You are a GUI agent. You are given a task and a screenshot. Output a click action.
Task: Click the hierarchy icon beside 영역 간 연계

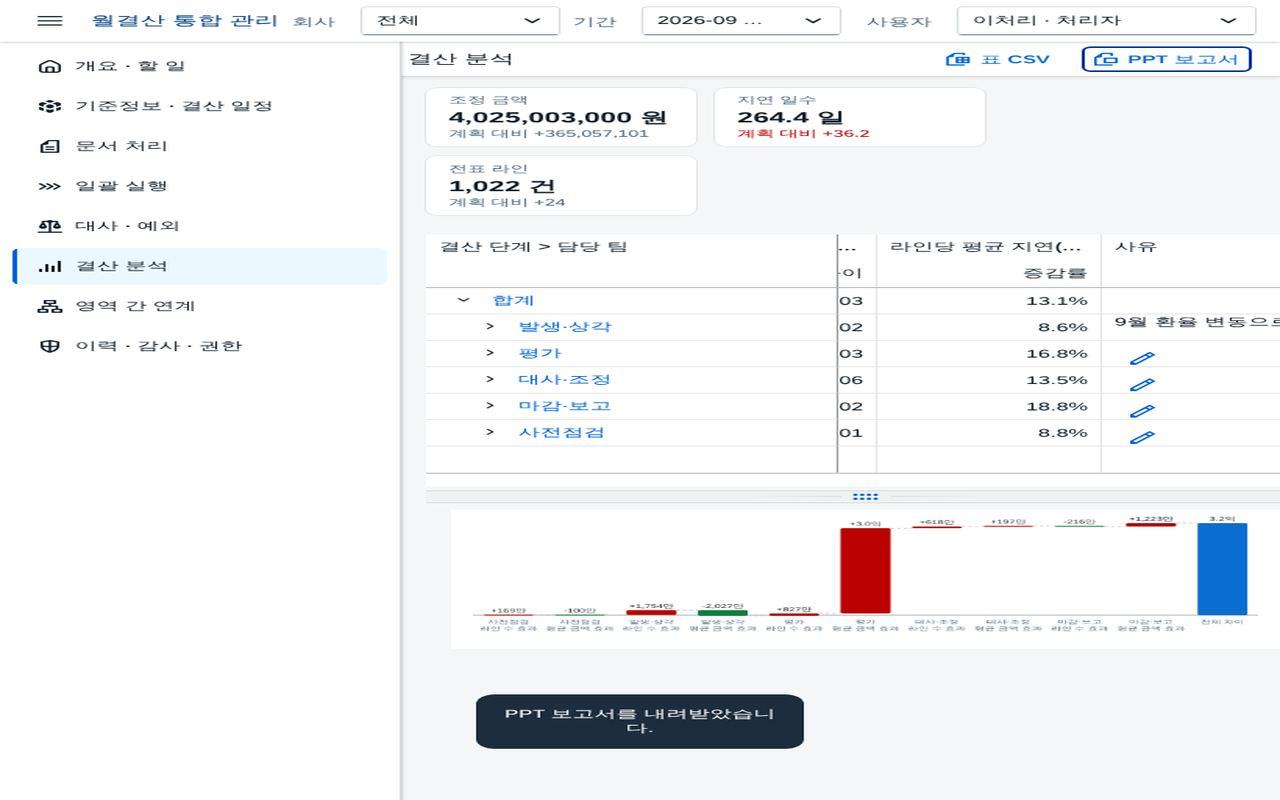[49, 306]
